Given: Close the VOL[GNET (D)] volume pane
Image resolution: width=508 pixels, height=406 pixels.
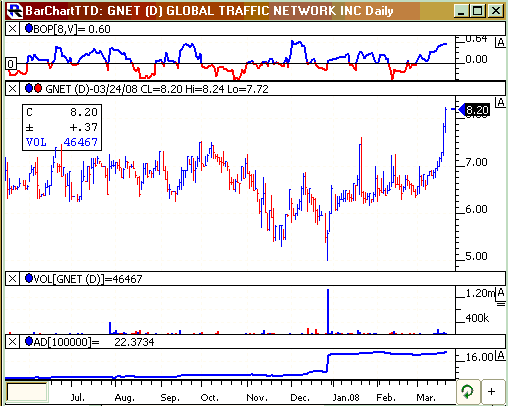Looking at the screenshot, I should point(12,278).
